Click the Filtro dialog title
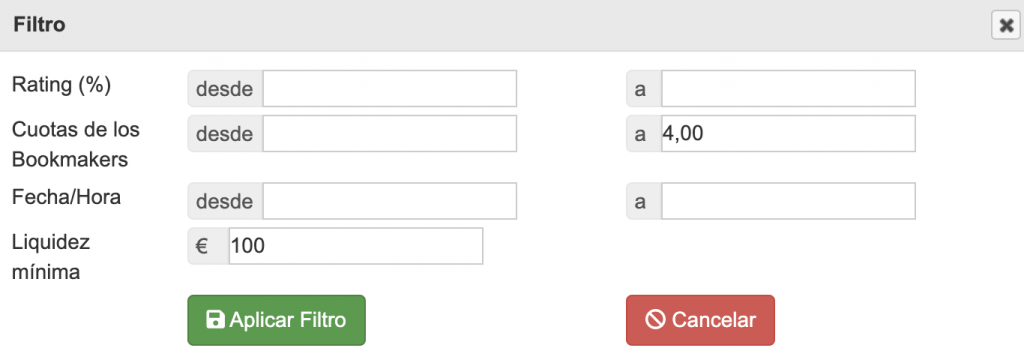This screenshot has width=1024, height=363. [x=40, y=25]
